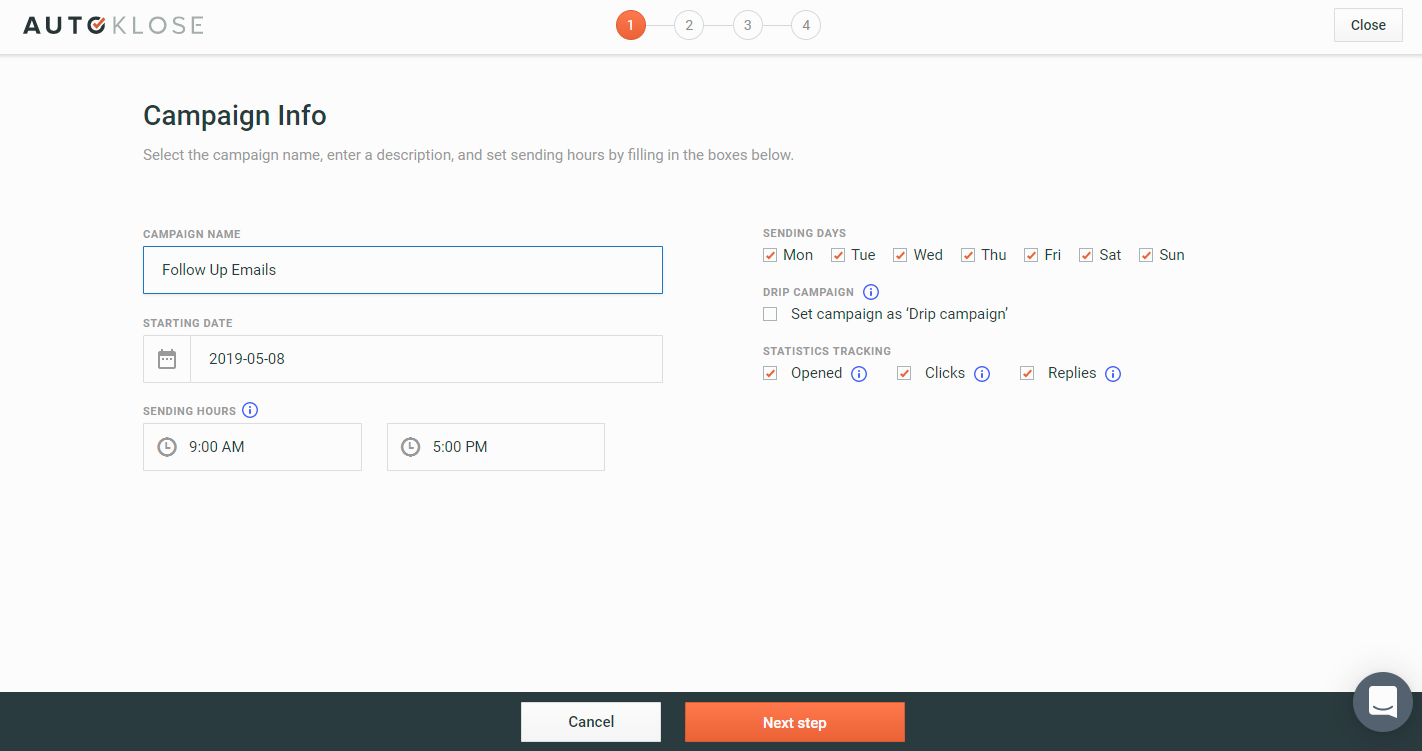Click the Campaign Info heading
This screenshot has width=1422, height=751.
(x=235, y=116)
